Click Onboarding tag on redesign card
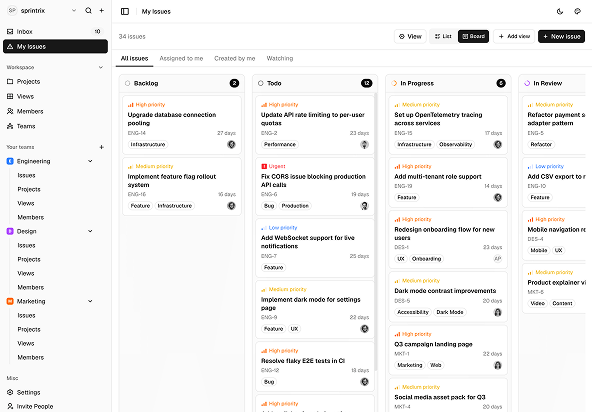 click(426, 259)
